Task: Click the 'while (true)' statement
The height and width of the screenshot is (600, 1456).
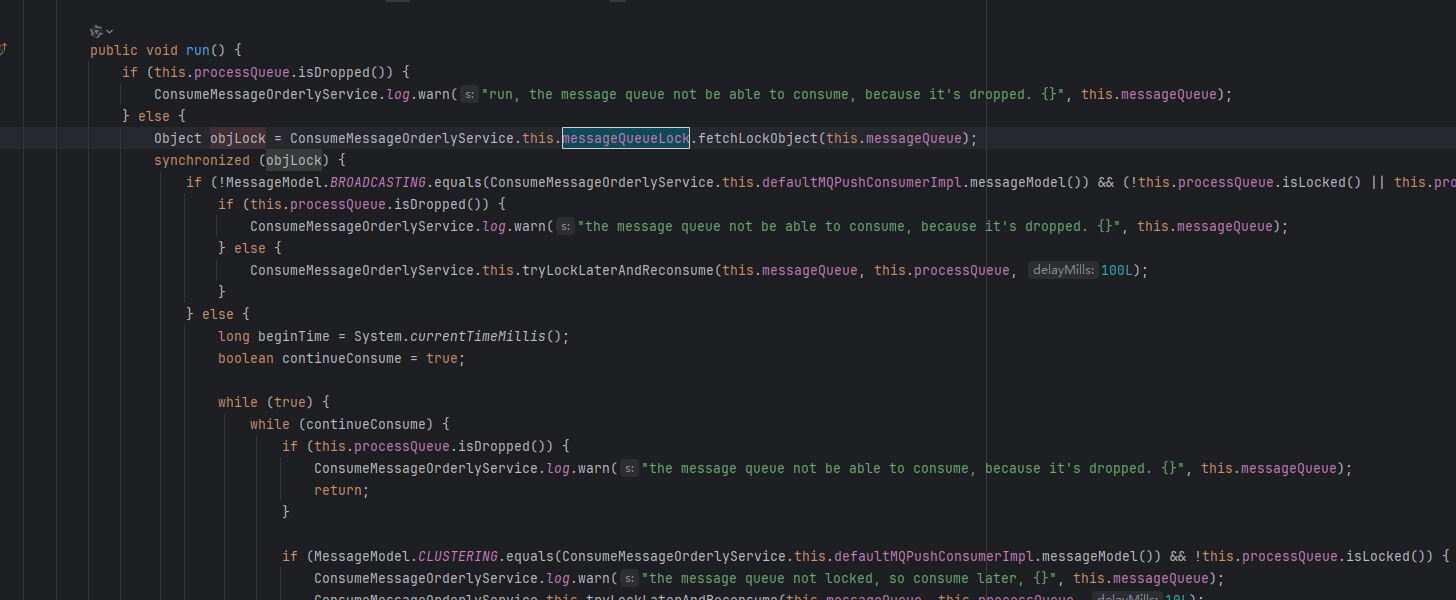Action: click(274, 402)
